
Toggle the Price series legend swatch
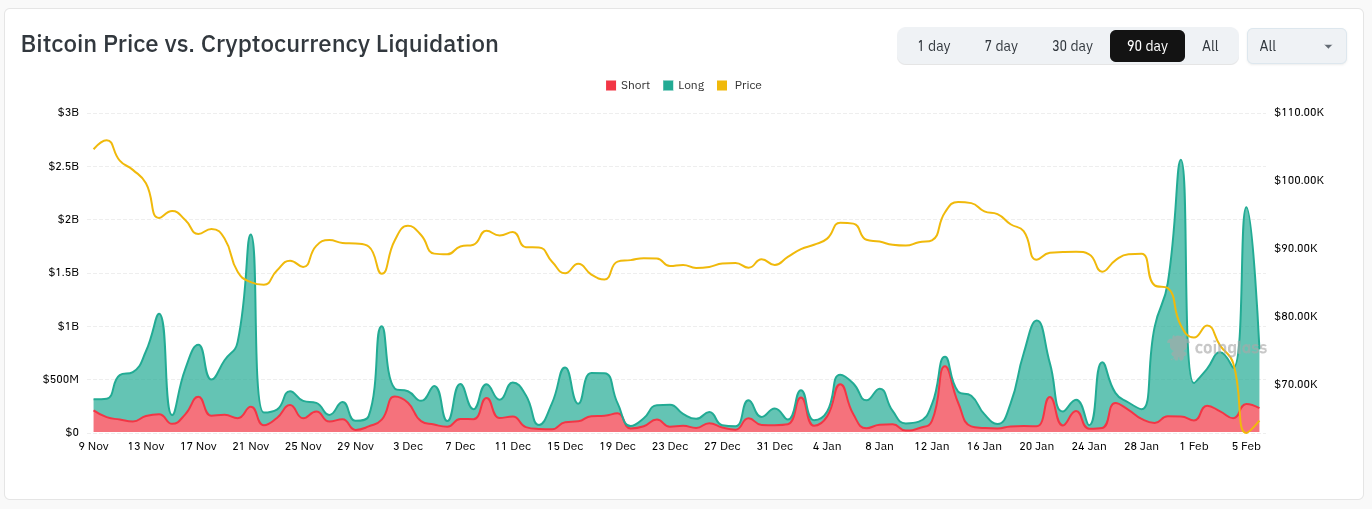723,86
